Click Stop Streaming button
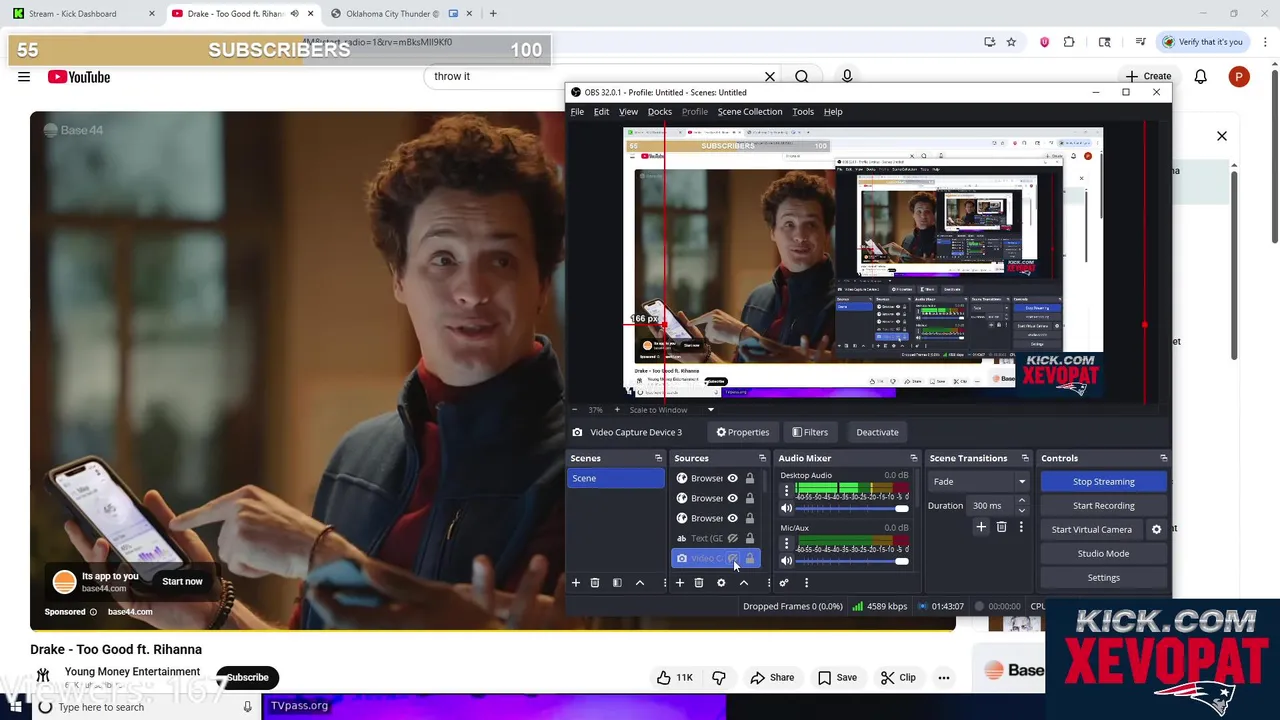The width and height of the screenshot is (1280, 720). click(1103, 481)
